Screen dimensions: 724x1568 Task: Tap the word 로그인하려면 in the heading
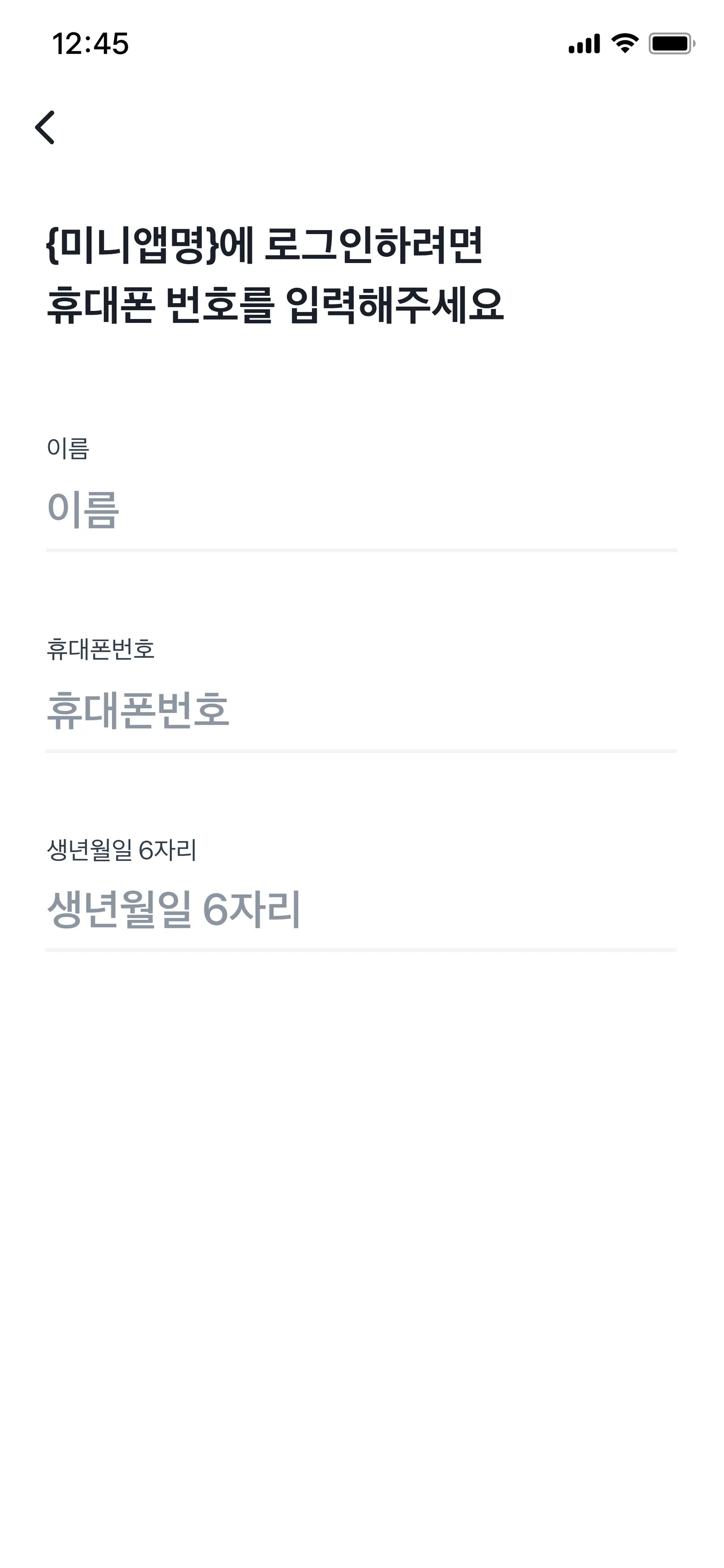[374, 245]
